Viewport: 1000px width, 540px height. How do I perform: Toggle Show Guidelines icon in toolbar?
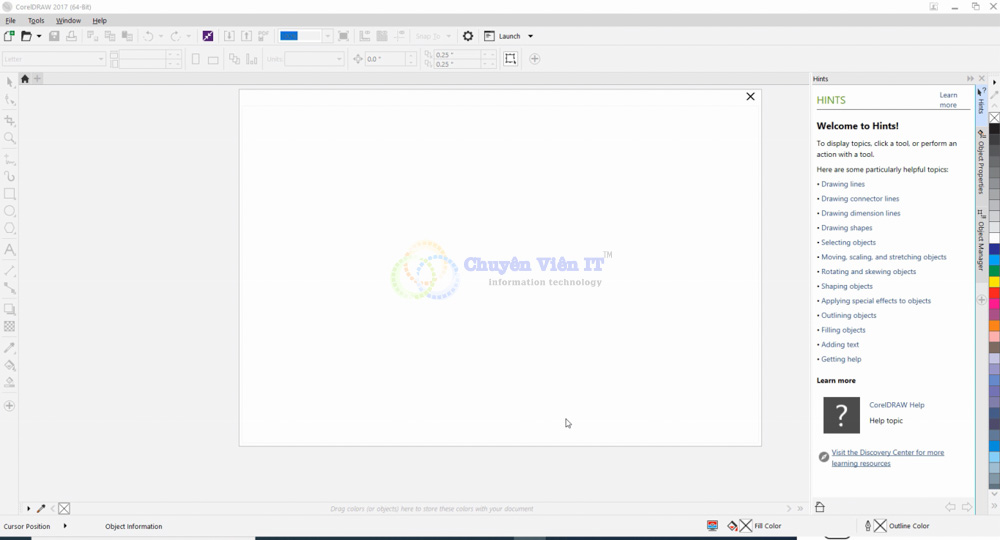(399, 36)
